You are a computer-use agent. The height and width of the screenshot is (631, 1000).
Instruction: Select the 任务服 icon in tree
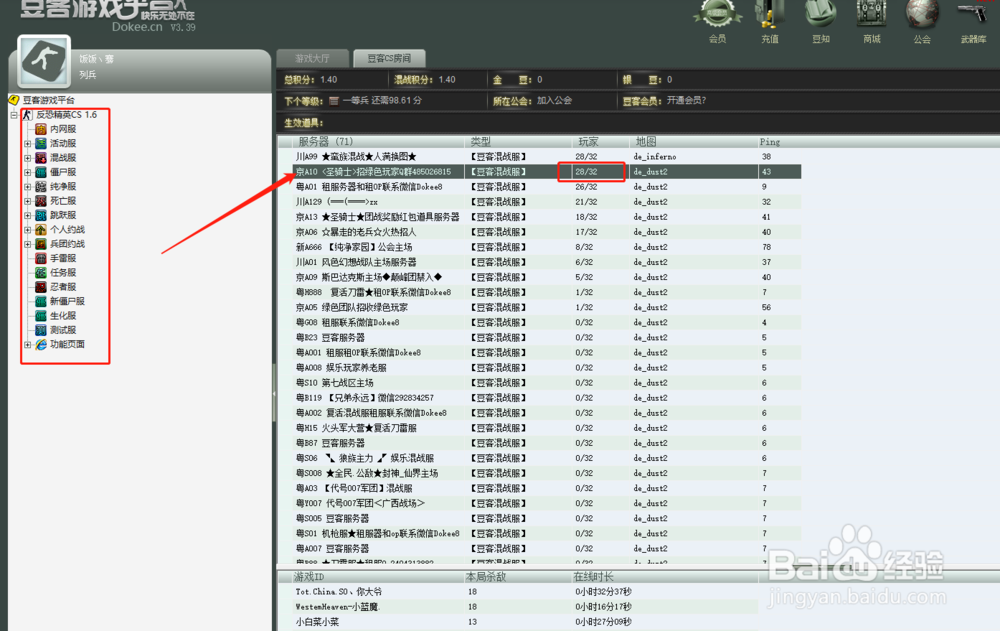[x=41, y=272]
